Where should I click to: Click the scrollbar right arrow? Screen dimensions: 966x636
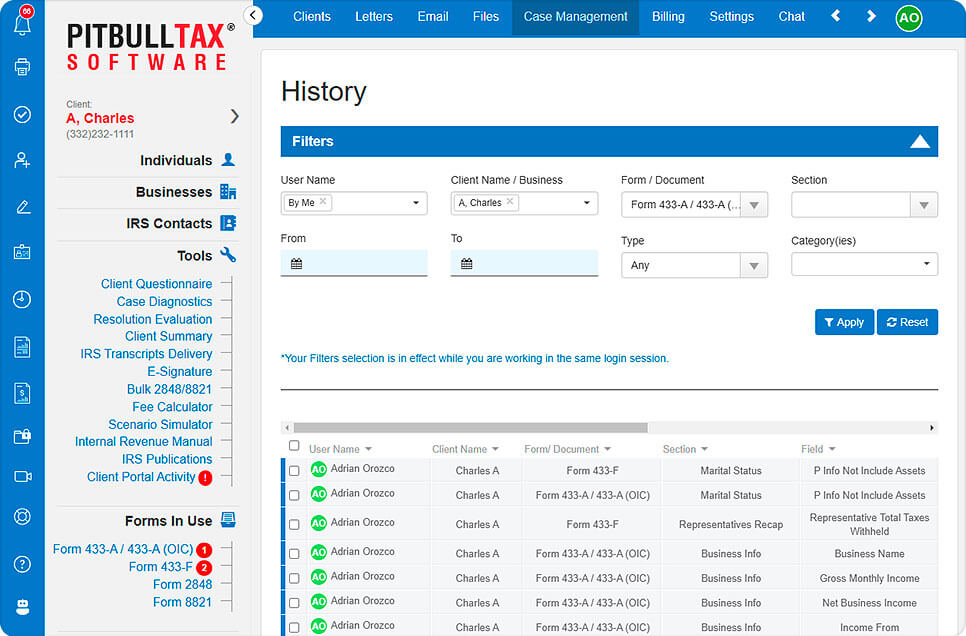click(x=932, y=428)
